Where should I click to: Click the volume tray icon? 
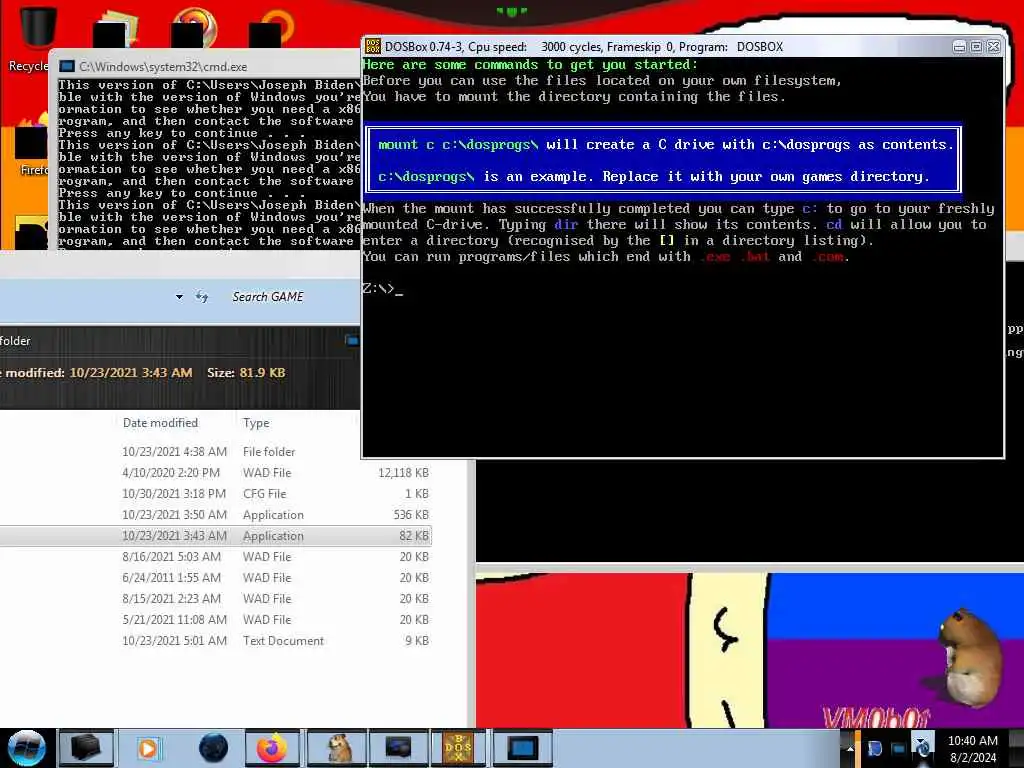[922, 748]
